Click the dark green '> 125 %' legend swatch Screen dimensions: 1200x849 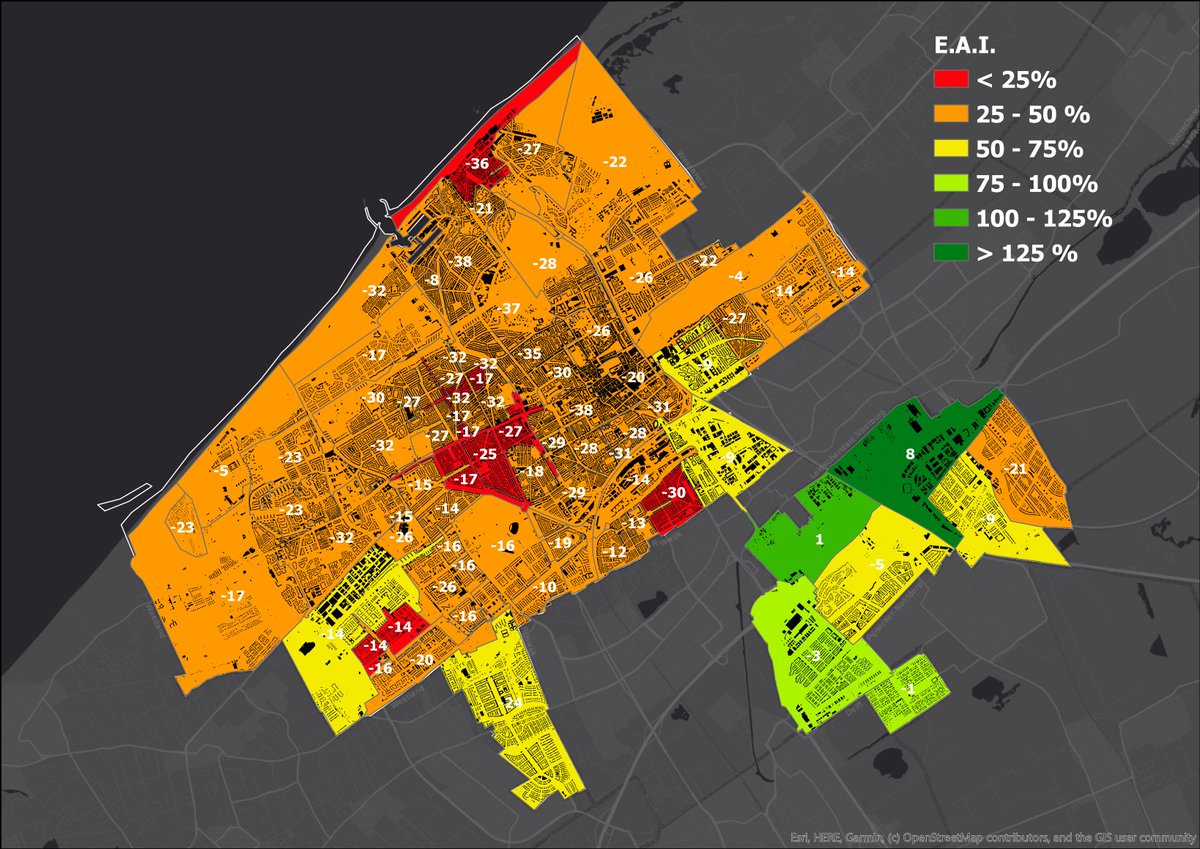[949, 253]
